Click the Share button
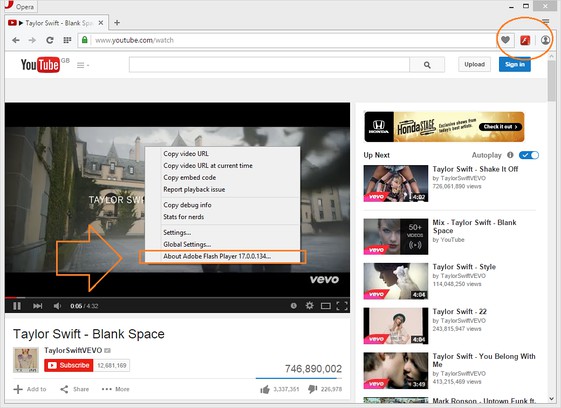 pyautogui.click(x=75, y=389)
